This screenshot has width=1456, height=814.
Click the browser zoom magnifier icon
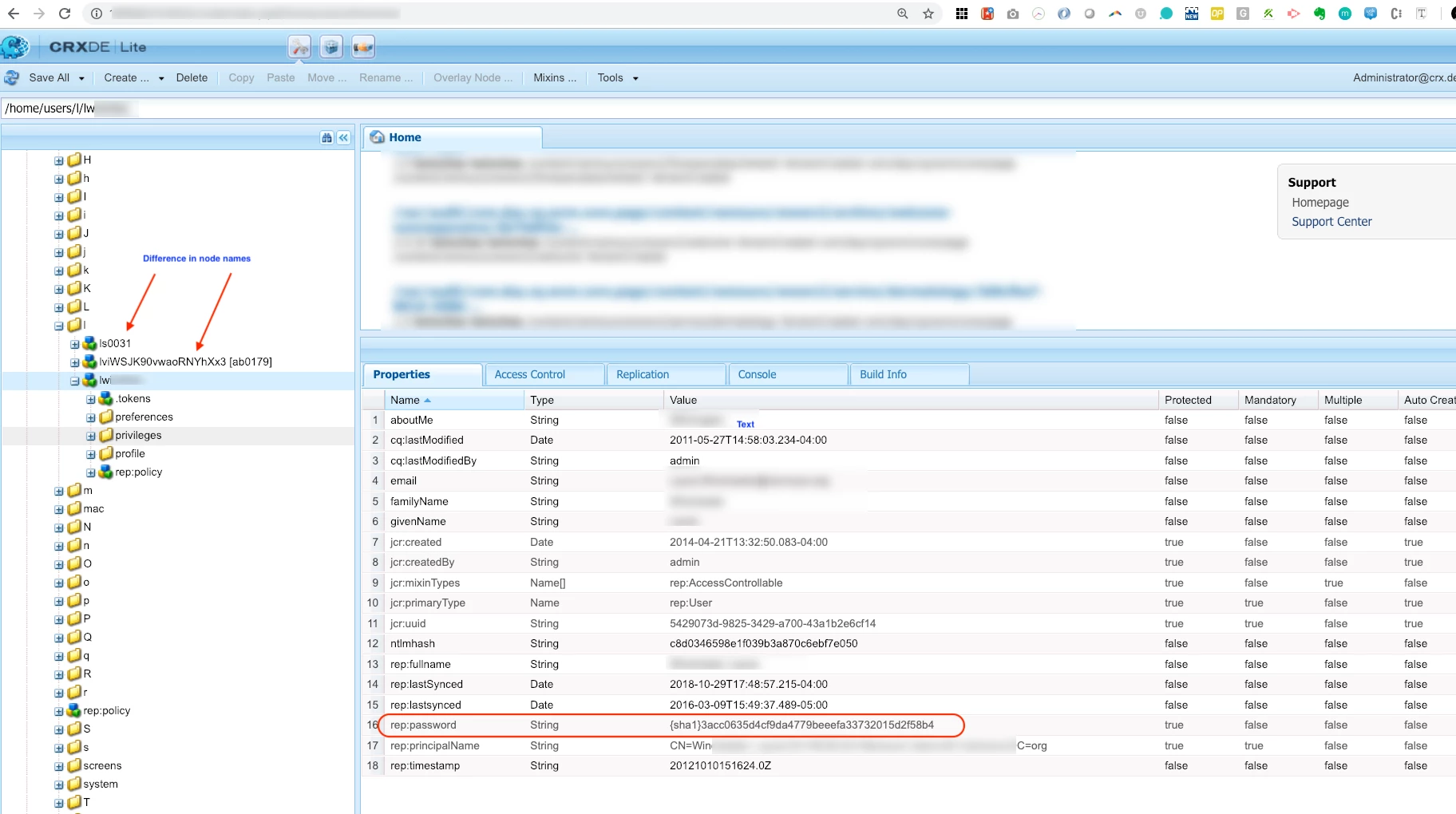coord(903,14)
